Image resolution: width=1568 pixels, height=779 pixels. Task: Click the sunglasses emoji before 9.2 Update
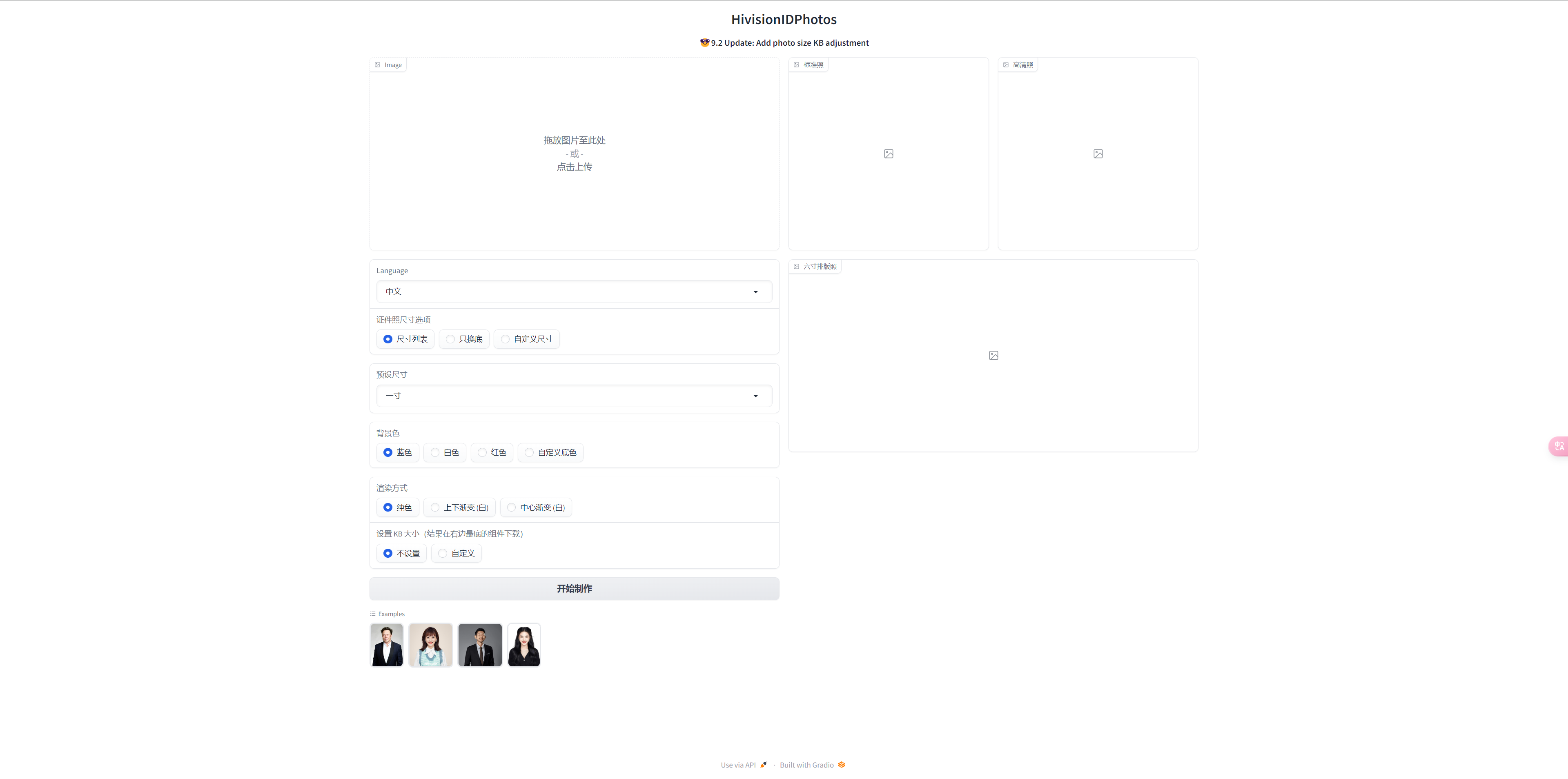[x=704, y=42]
